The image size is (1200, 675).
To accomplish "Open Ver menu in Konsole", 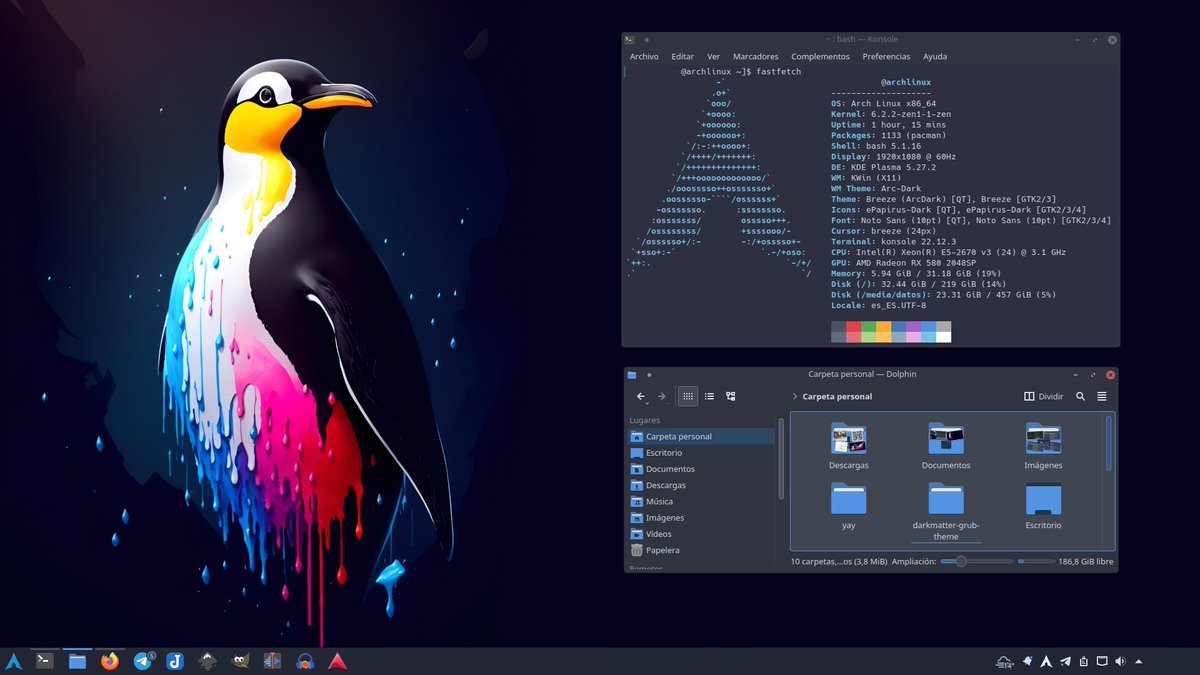I will (713, 57).
